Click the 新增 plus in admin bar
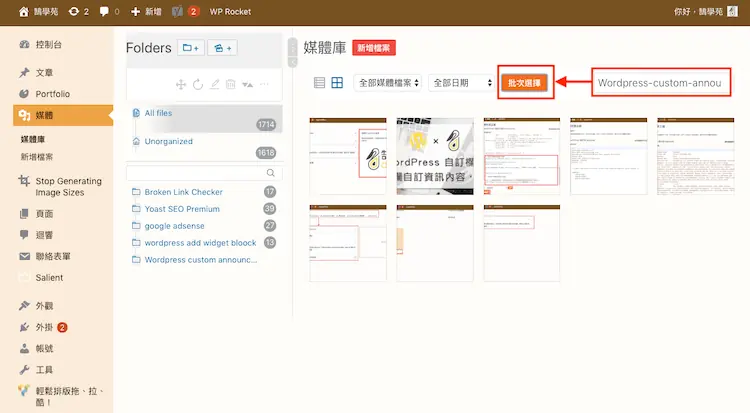The image size is (750, 413). pyautogui.click(x=146, y=11)
